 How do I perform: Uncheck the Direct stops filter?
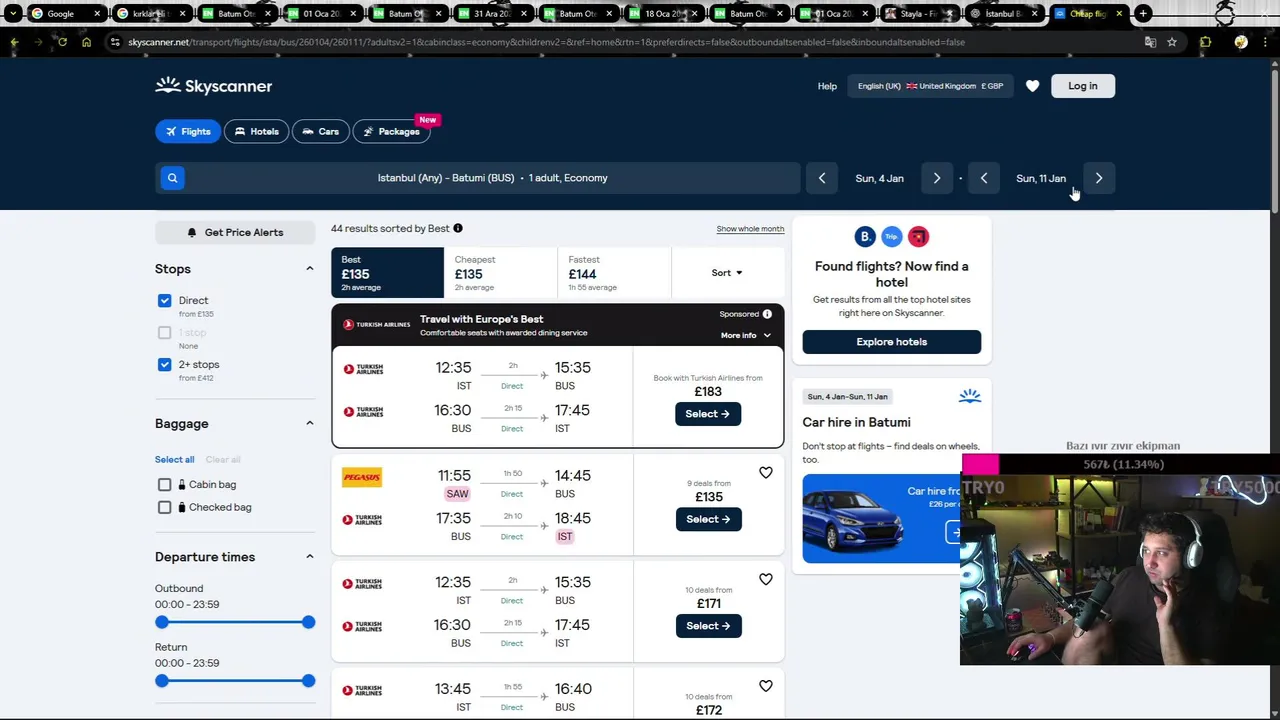point(164,300)
